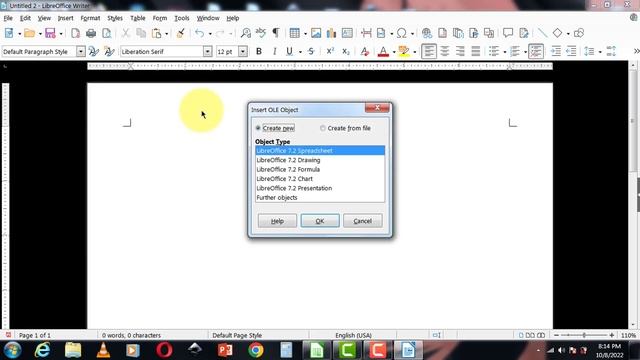640x360 pixels.
Task: Click the Insert Comment icon
Action: pyautogui.click(x=508, y=33)
